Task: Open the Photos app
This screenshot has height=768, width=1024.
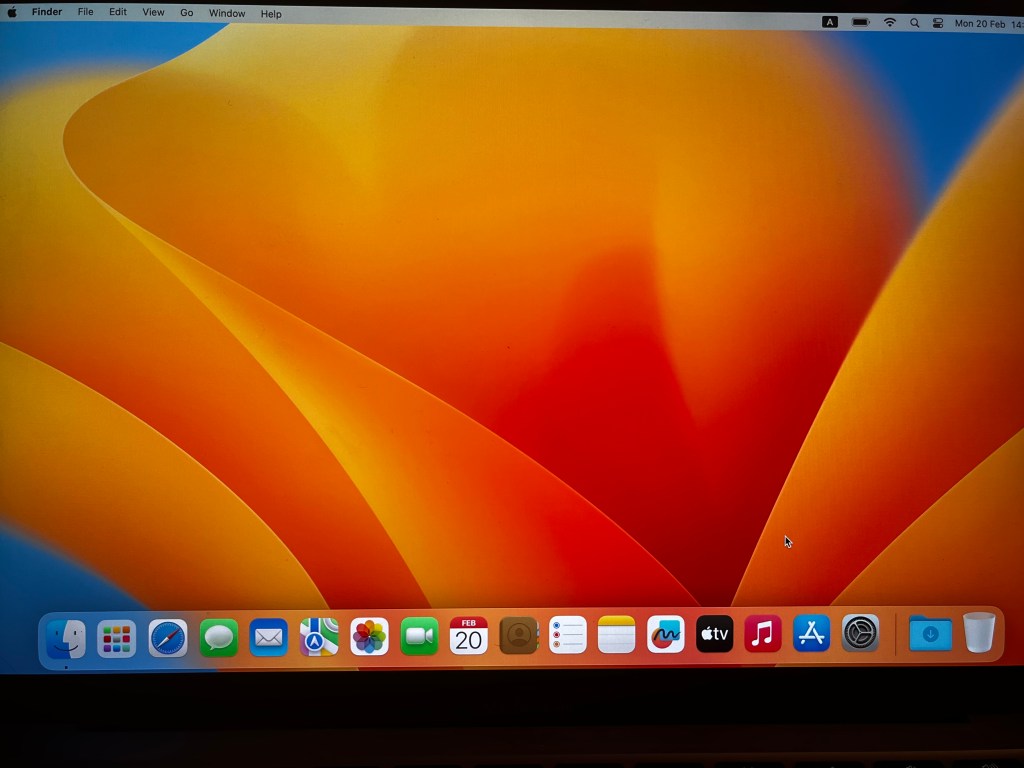Action: [x=369, y=636]
